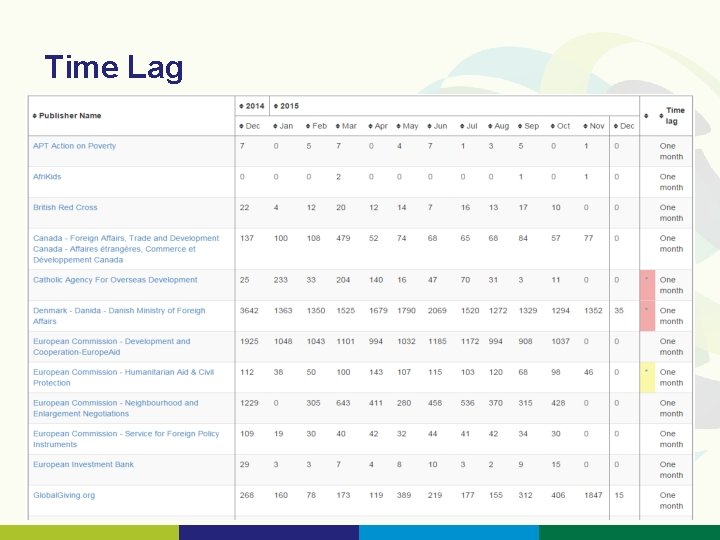Sort by the Jun column
Viewport: 720px width, 540px height.
coord(437,126)
